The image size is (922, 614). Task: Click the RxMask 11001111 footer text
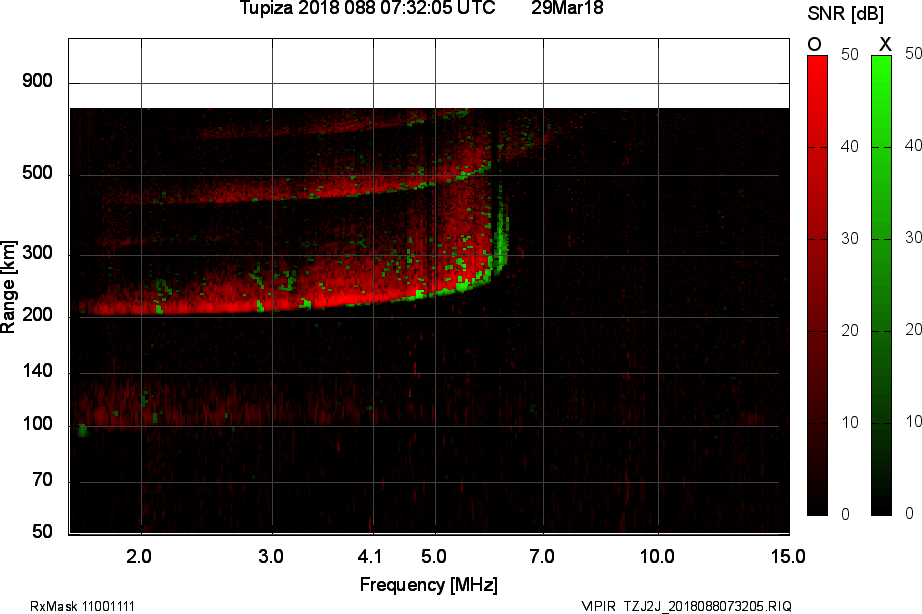point(82,606)
